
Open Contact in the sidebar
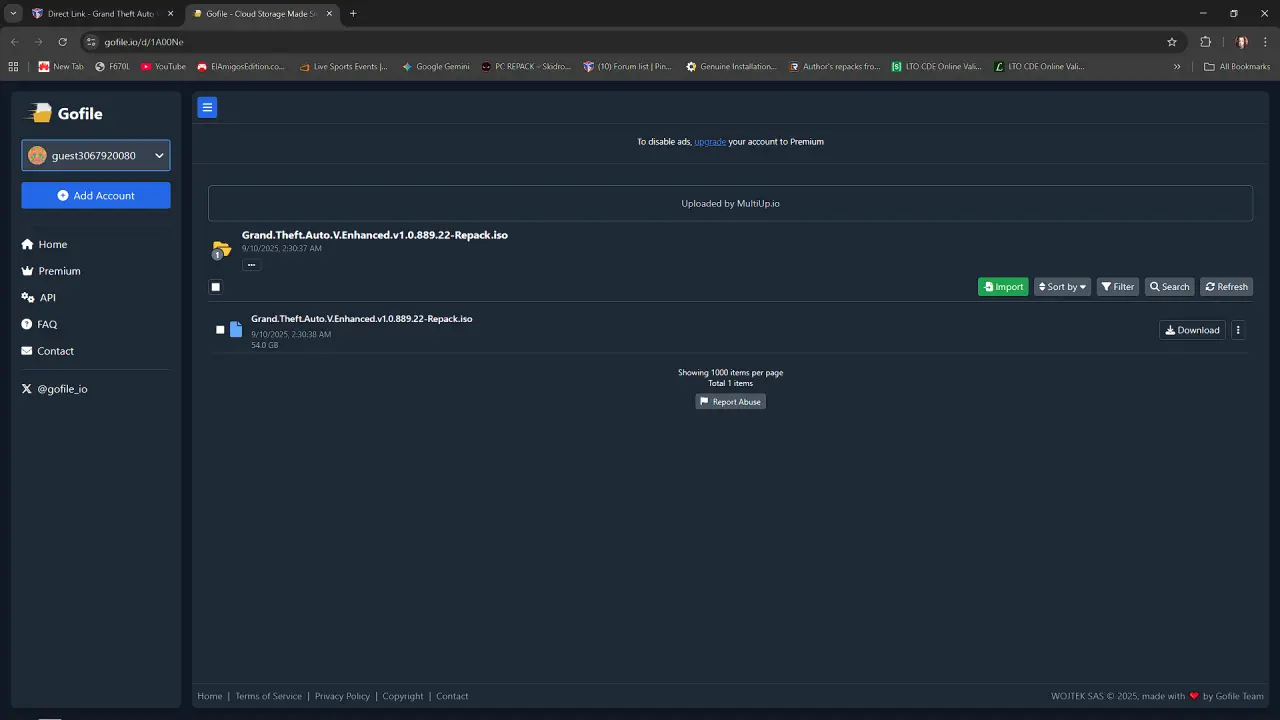click(x=48, y=351)
